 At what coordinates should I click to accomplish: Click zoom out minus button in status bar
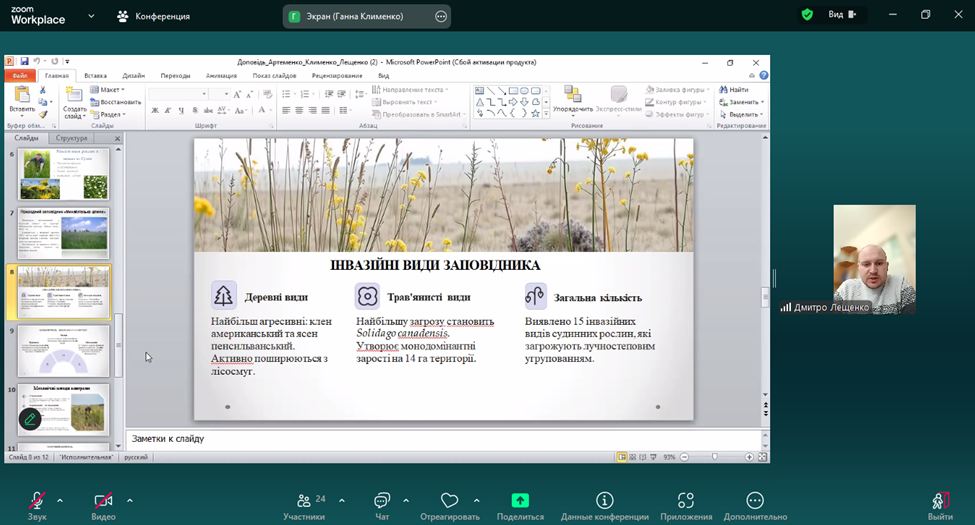pyautogui.click(x=684, y=457)
